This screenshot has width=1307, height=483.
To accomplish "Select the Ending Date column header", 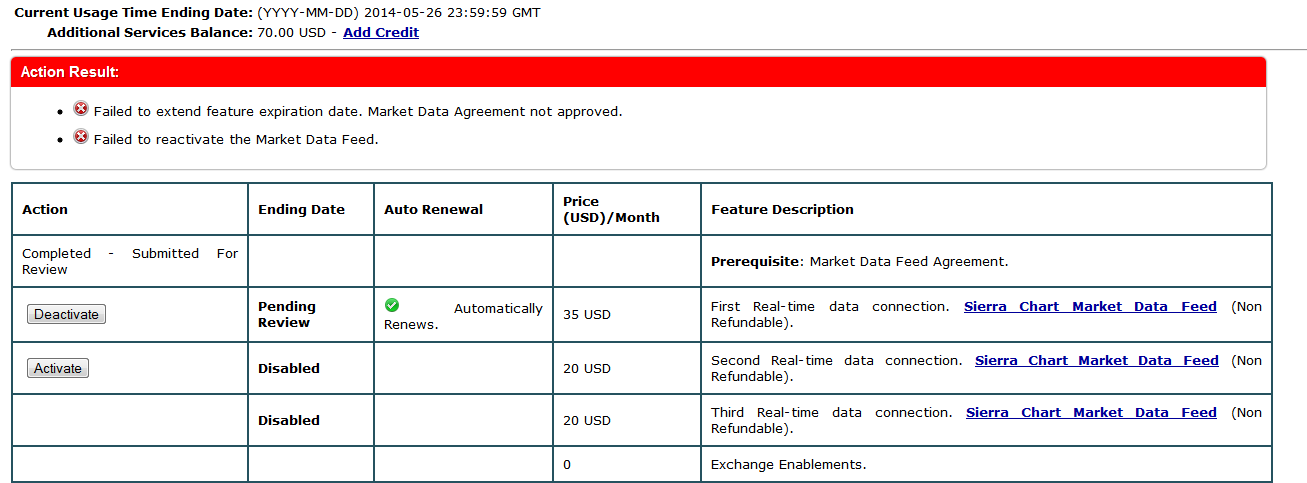I will click(x=301, y=210).
